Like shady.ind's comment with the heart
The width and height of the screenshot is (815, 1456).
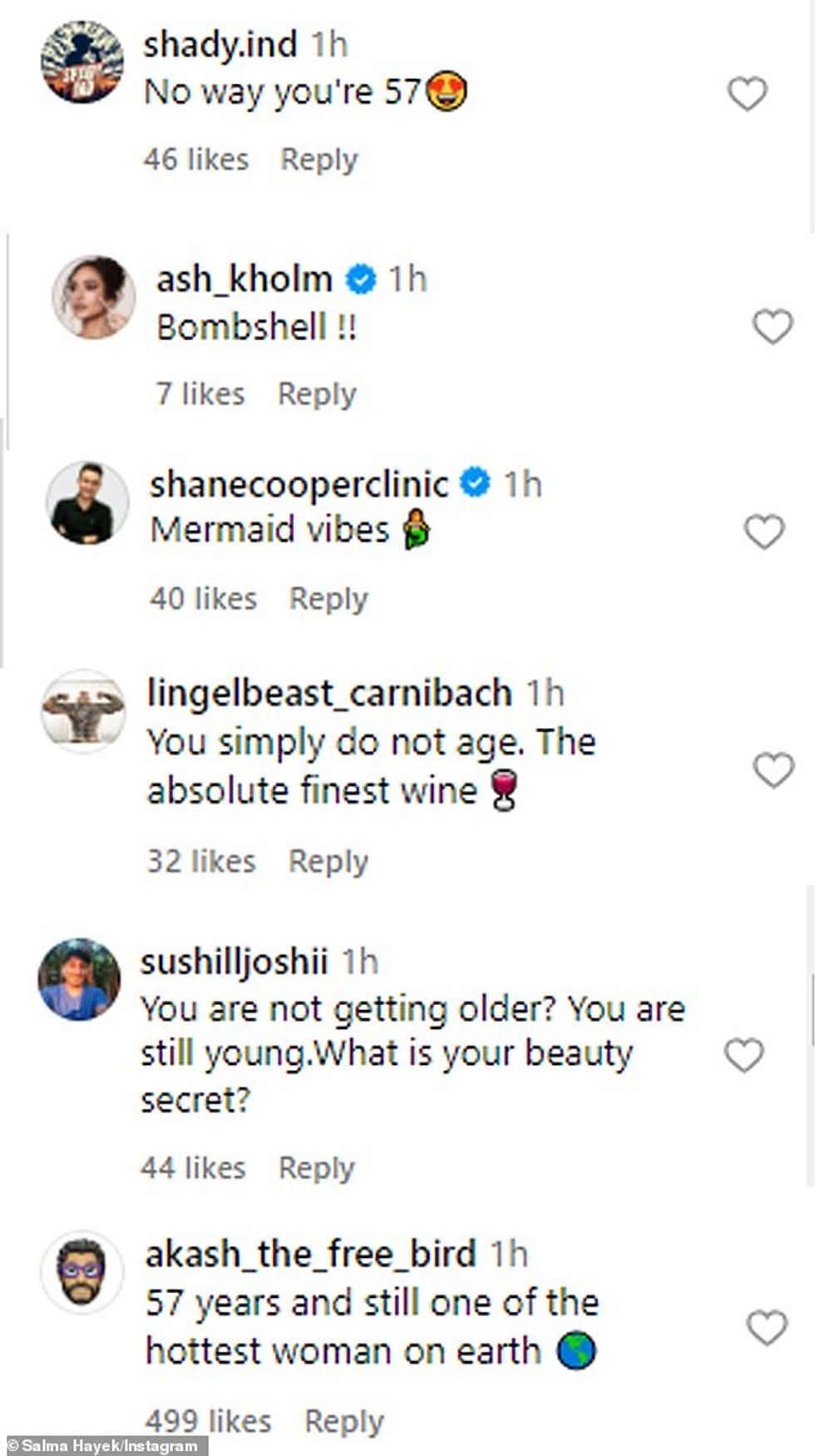click(747, 93)
